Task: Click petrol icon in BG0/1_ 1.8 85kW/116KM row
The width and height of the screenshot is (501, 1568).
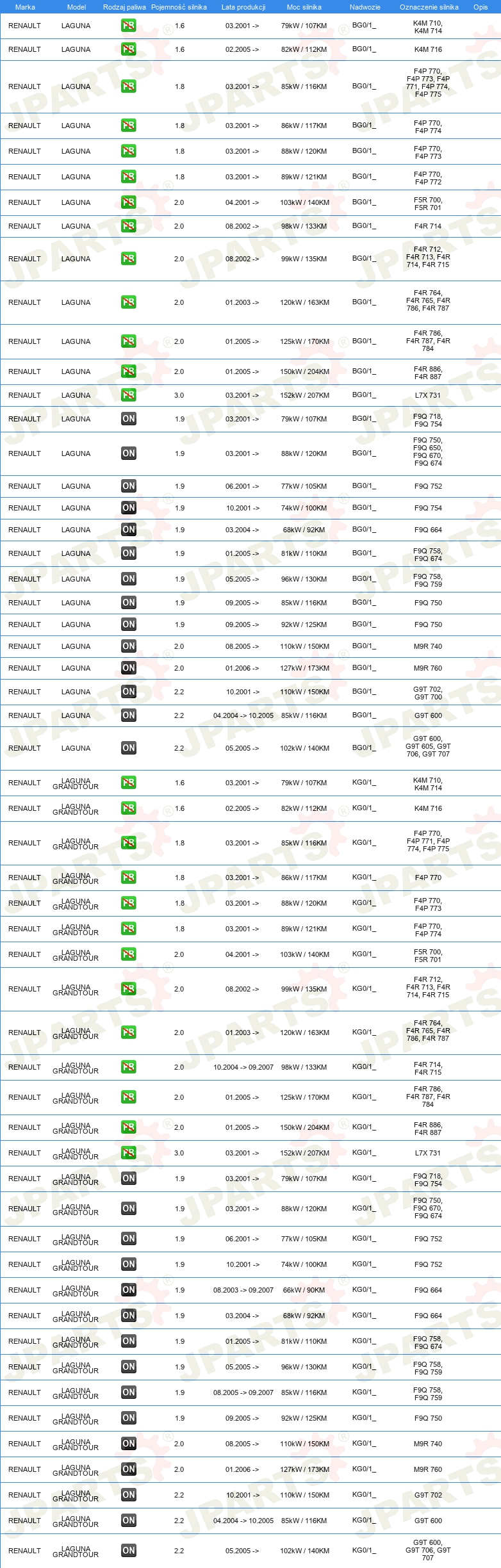Action: click(128, 86)
